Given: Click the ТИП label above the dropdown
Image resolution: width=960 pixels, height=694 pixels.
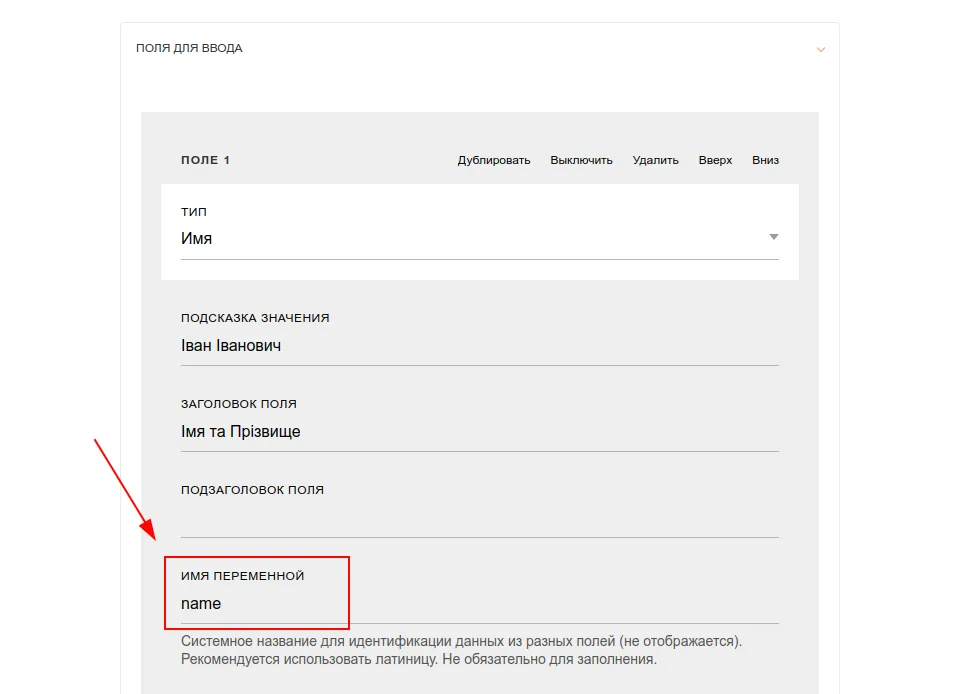Looking at the screenshot, I should (193, 212).
